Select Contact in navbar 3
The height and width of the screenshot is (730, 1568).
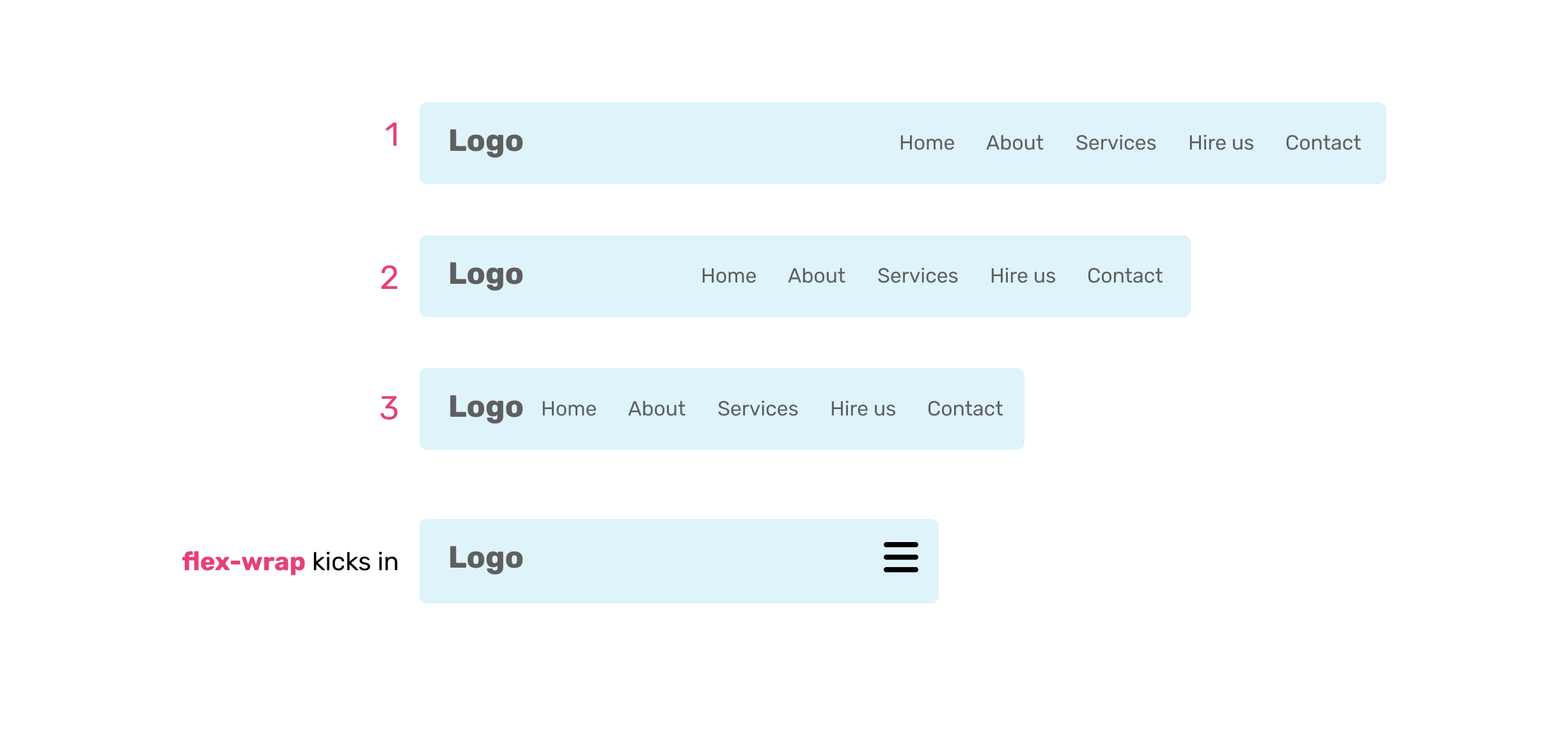pyautogui.click(x=964, y=408)
